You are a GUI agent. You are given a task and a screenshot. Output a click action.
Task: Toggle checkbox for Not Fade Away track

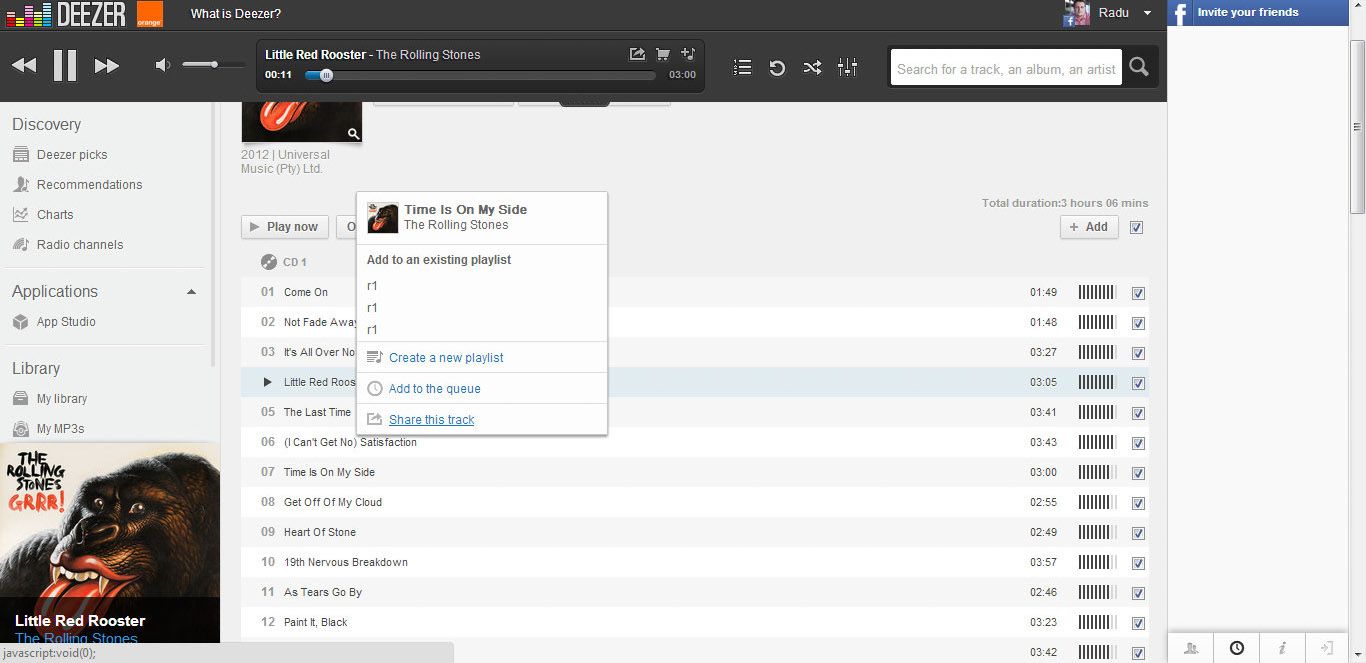click(x=1138, y=323)
